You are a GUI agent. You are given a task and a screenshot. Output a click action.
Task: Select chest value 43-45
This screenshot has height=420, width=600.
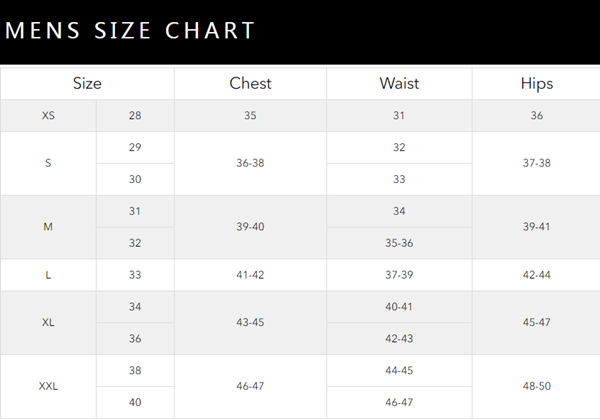click(x=250, y=322)
